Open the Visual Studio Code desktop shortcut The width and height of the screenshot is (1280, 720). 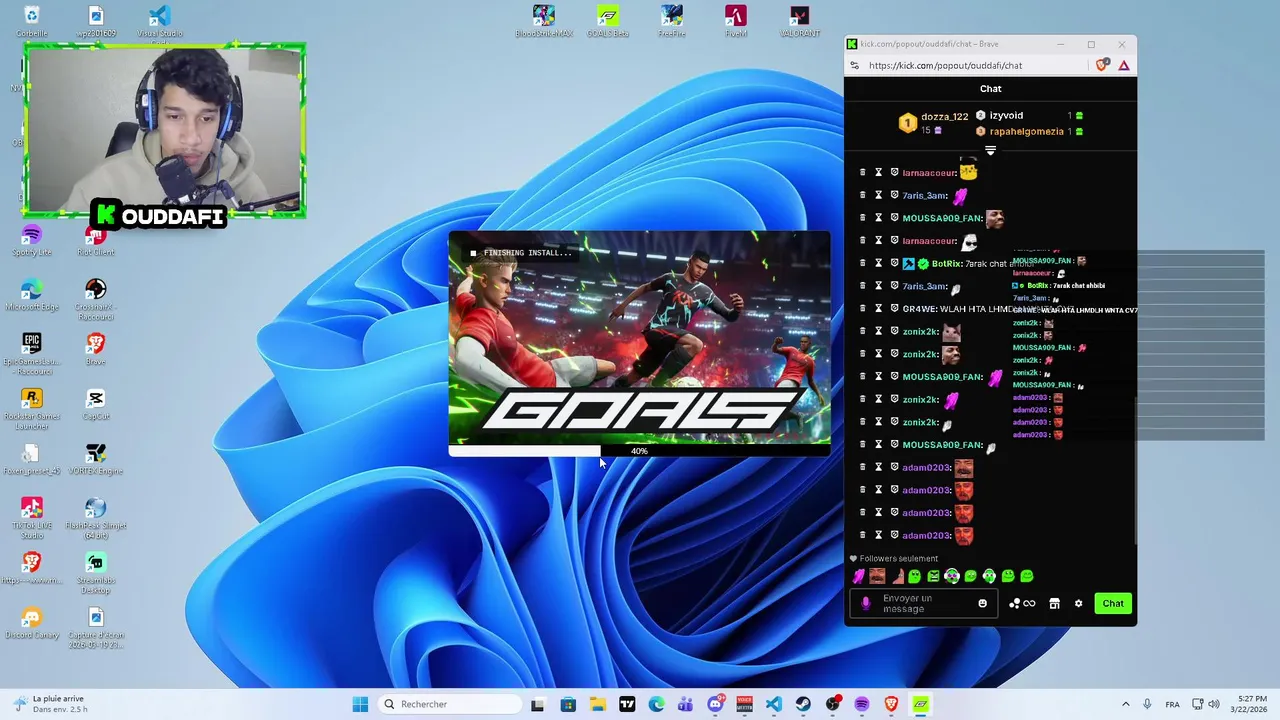159,21
